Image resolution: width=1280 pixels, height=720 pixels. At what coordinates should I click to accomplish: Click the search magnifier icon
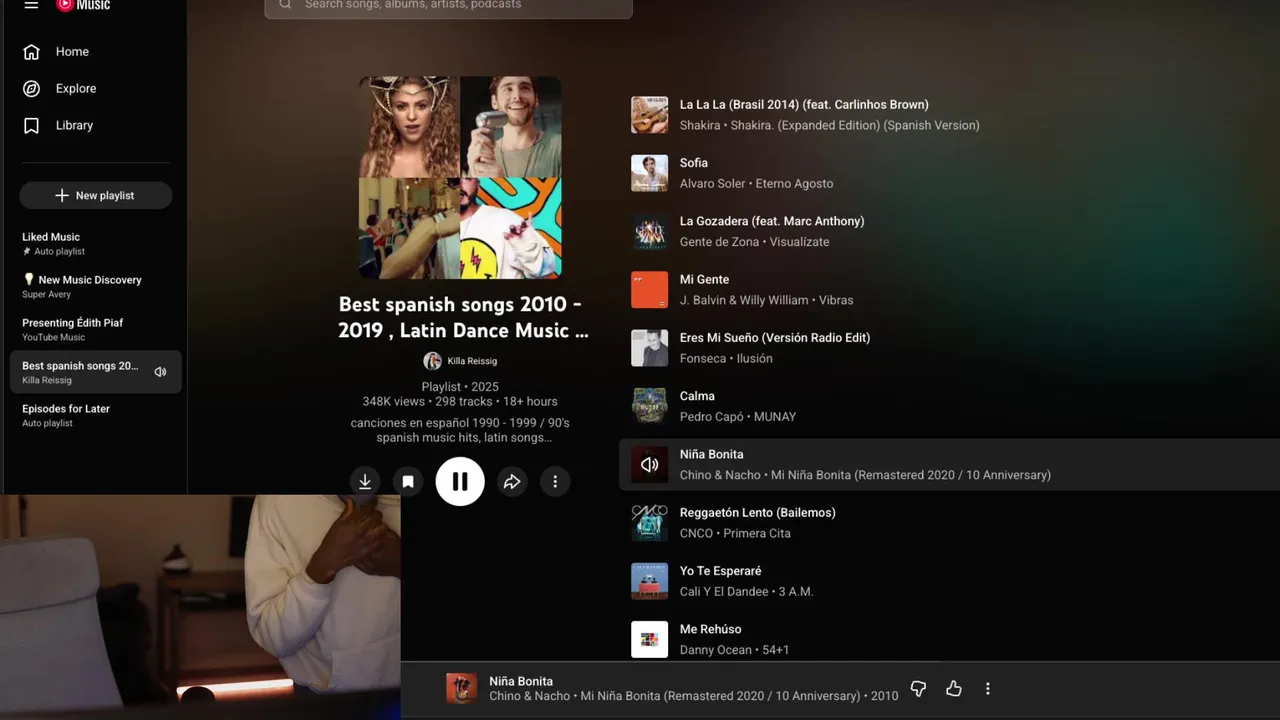click(x=285, y=5)
